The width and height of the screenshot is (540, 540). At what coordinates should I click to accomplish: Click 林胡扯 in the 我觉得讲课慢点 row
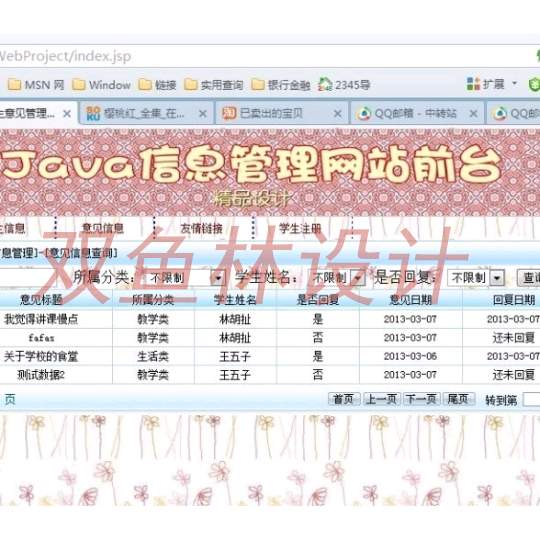click(235, 319)
